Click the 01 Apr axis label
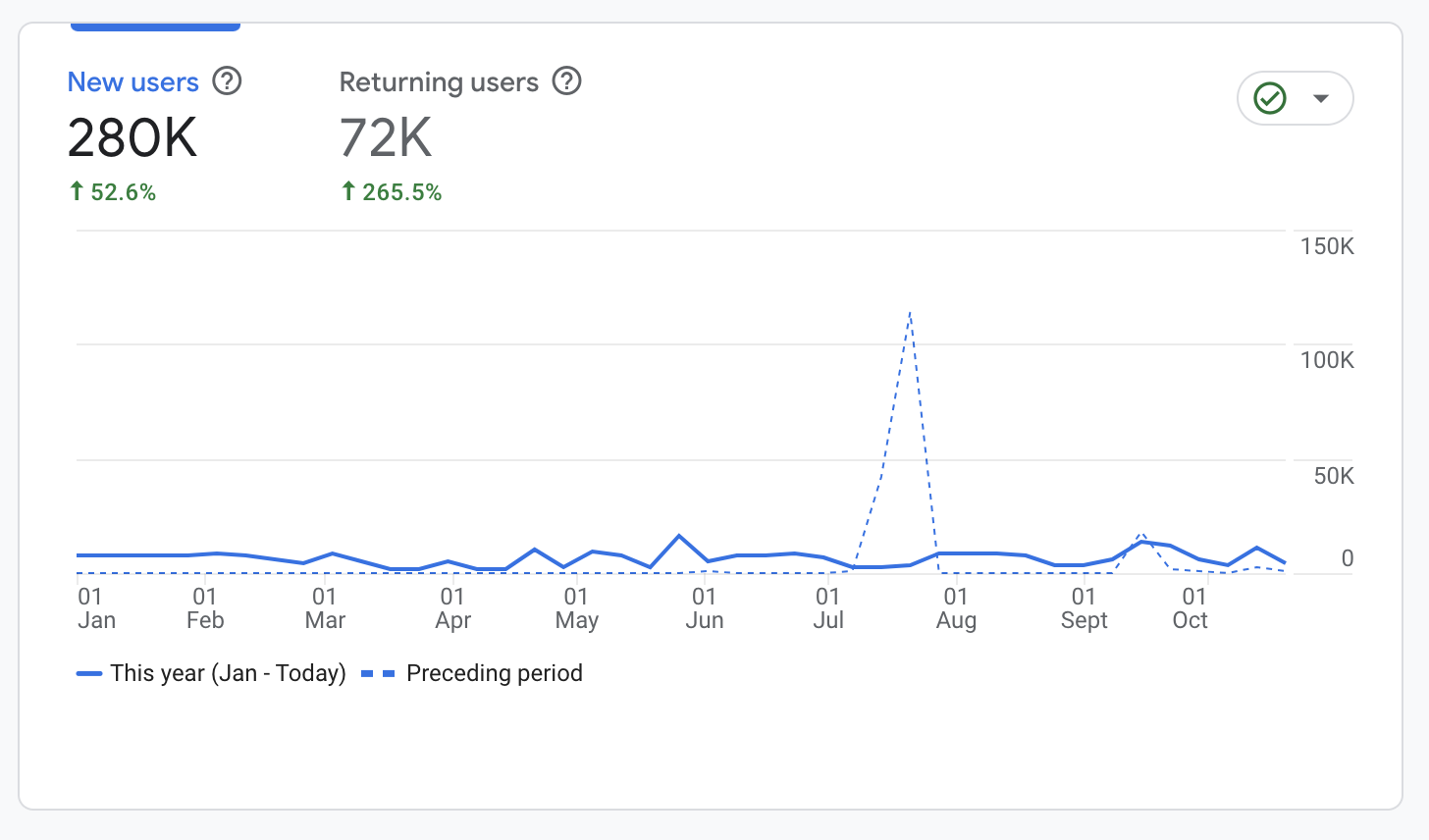Screen dimensions: 1429x840 pos(452,608)
